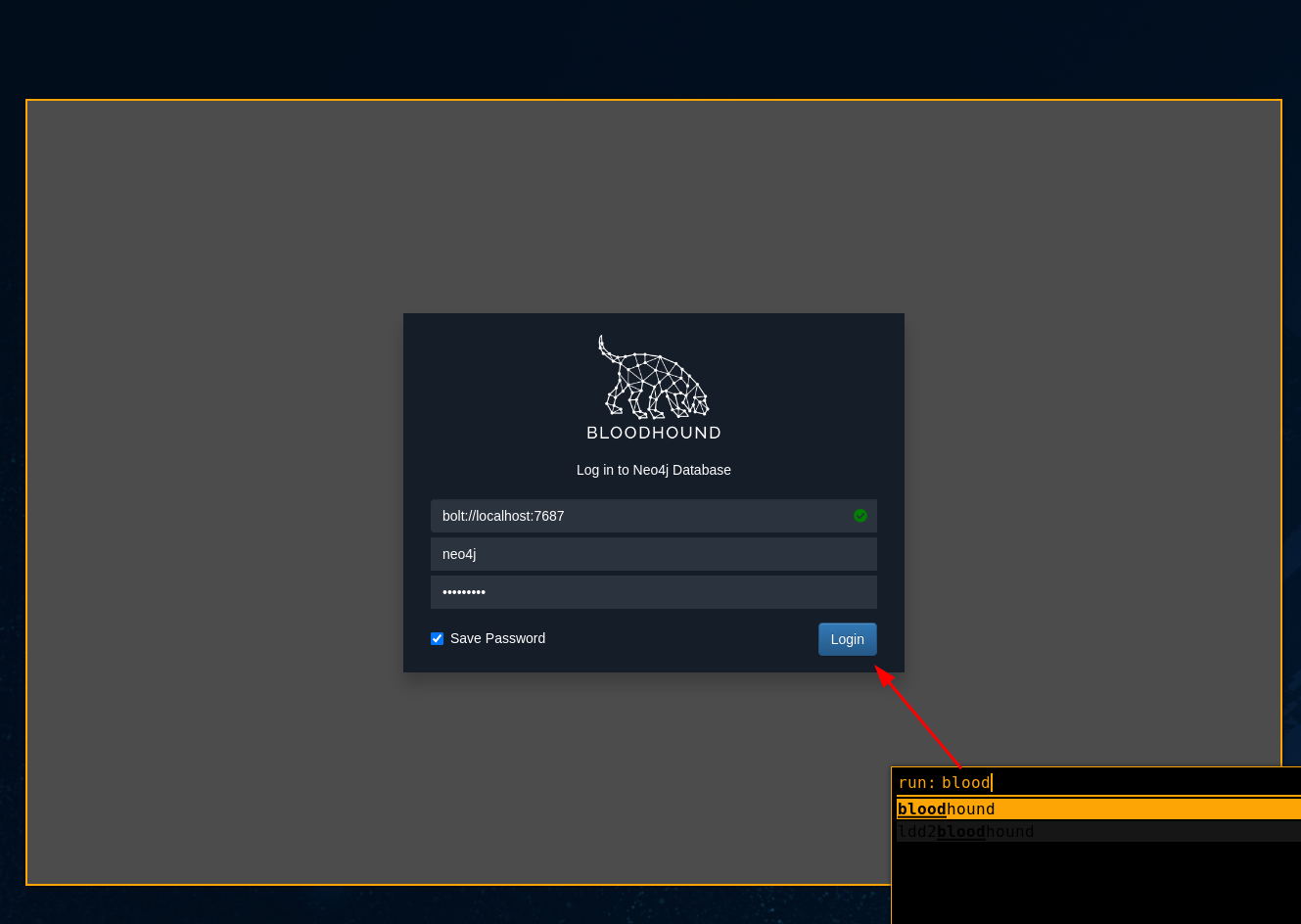Screen dimensions: 1301x924
Task: Click the 'Log in to Neo4j Database' text
Action: point(654,470)
